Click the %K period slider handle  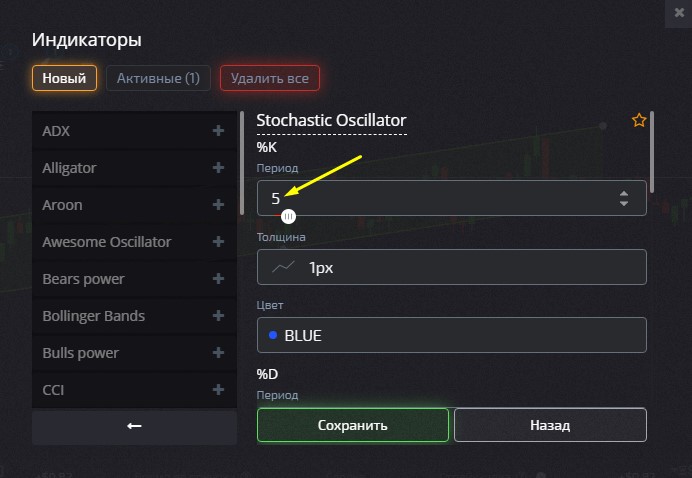click(x=289, y=215)
